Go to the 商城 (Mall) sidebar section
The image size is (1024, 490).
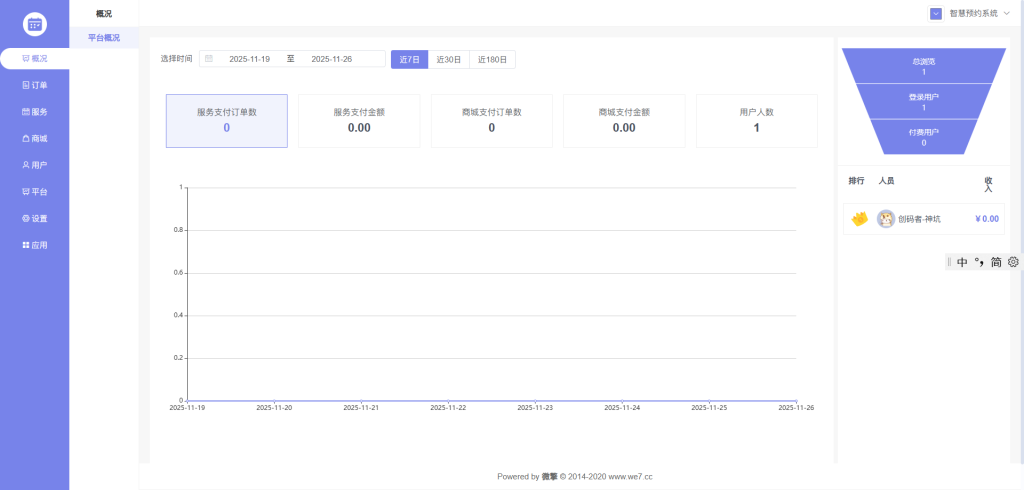pyautogui.click(x=35, y=138)
